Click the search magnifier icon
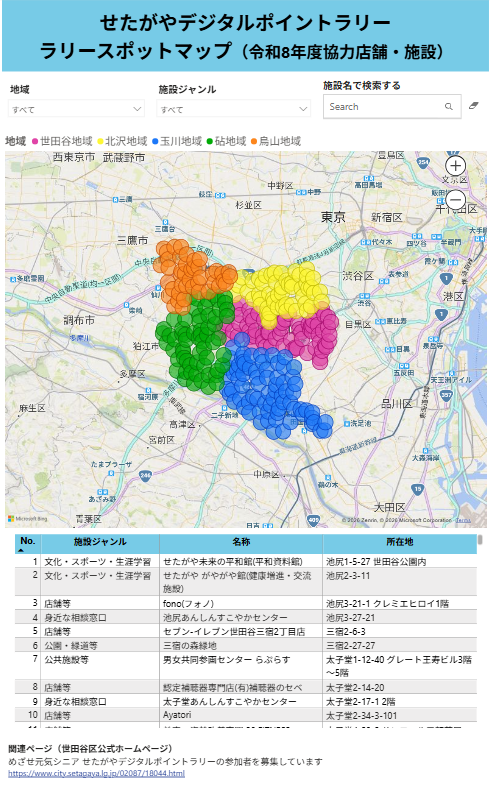Image resolution: width=490 pixels, height=785 pixels. click(448, 107)
